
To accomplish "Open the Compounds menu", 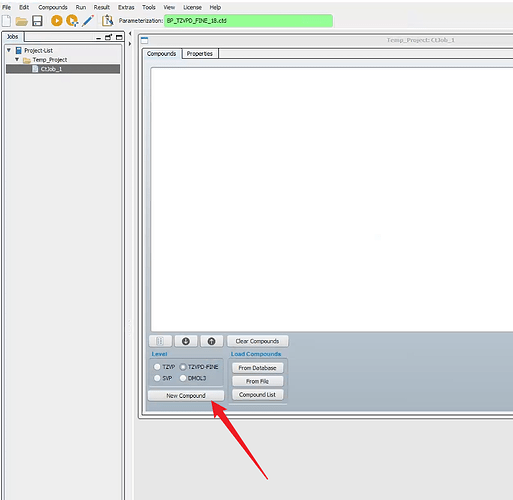I will (x=53, y=7).
